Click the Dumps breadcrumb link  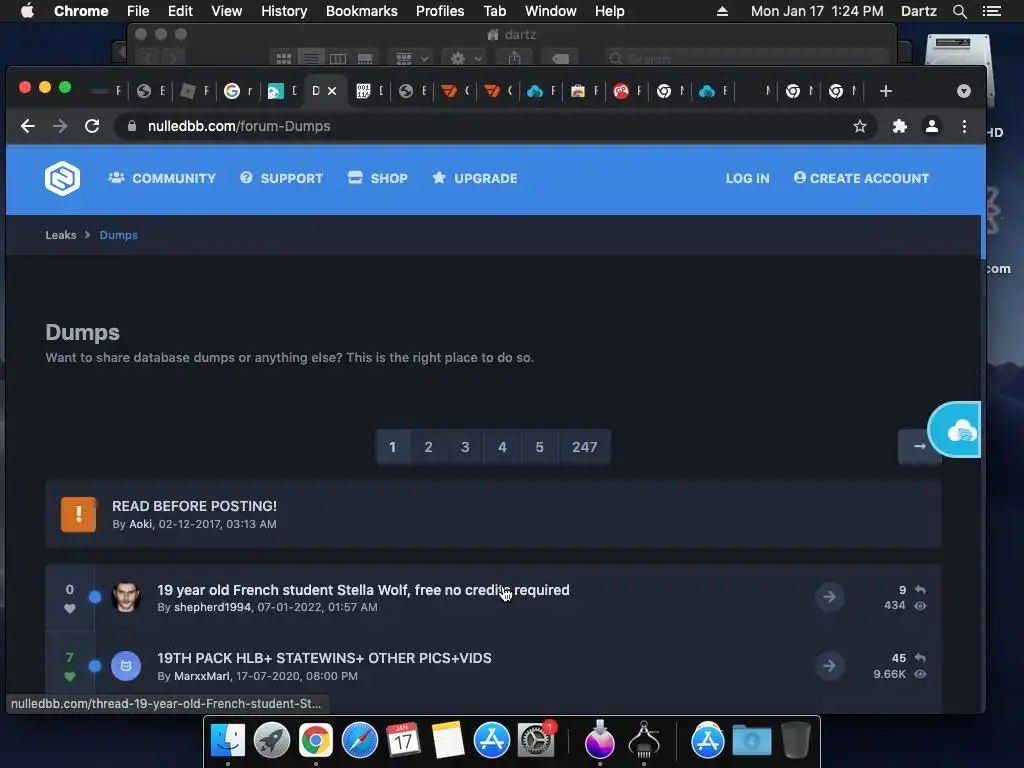tap(118, 235)
